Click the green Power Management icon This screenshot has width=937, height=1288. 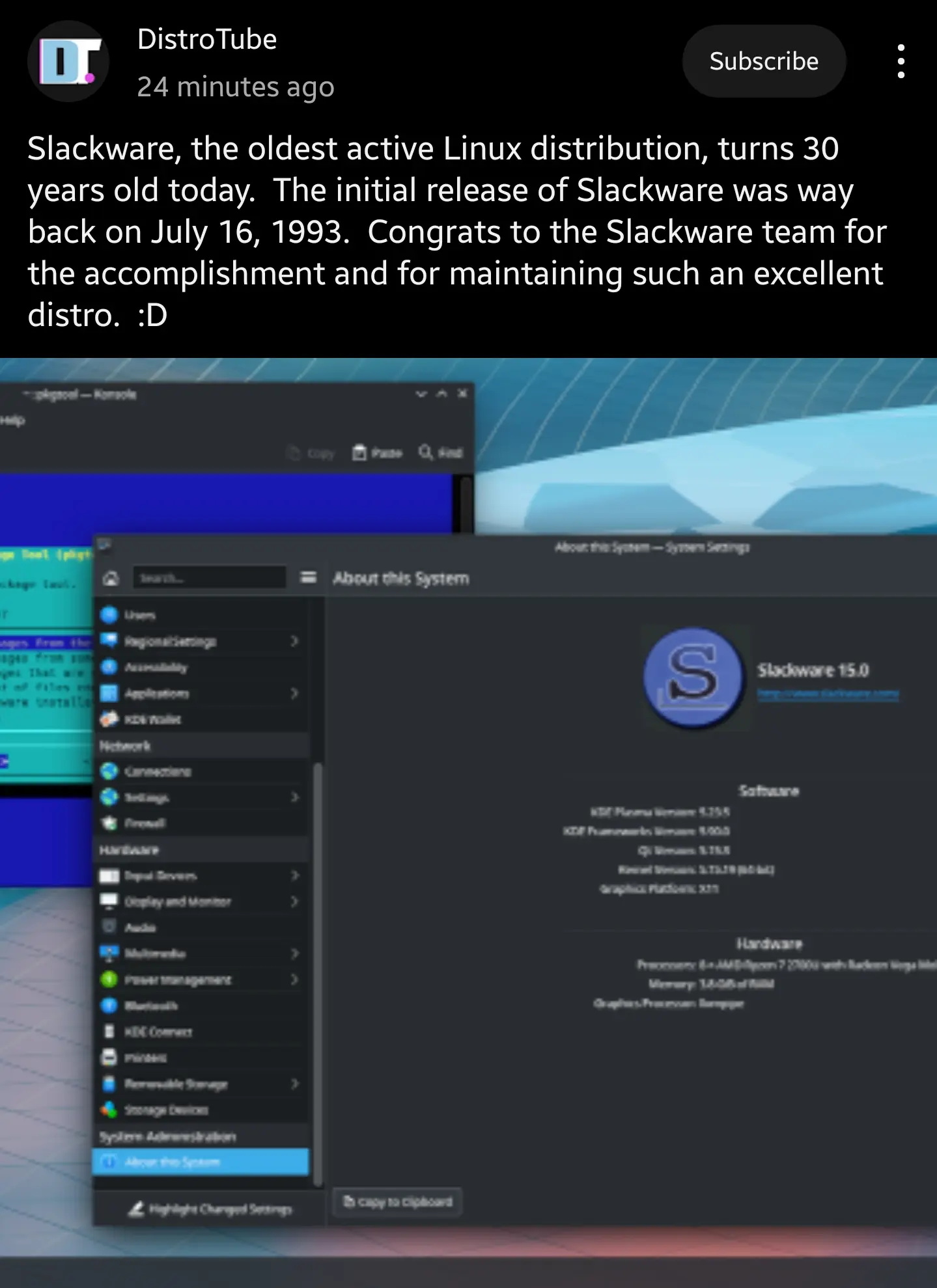[x=109, y=979]
